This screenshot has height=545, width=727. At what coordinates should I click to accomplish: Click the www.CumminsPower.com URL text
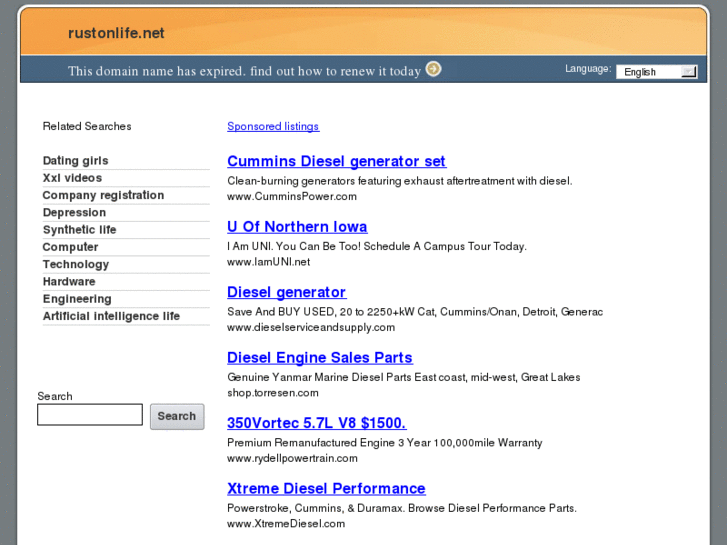[292, 196]
